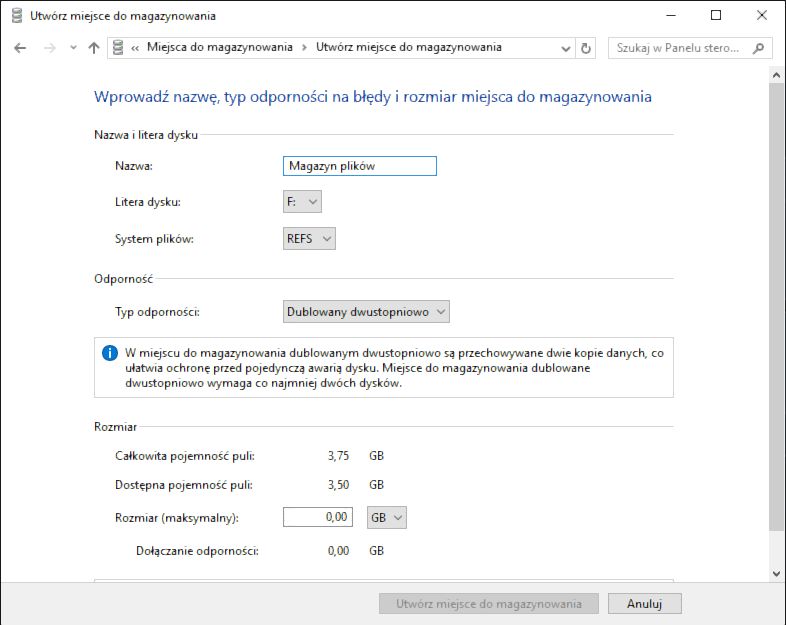Click 'Całkowita pojemność puli:' label
Screen dimensions: 786x625
coord(185,456)
